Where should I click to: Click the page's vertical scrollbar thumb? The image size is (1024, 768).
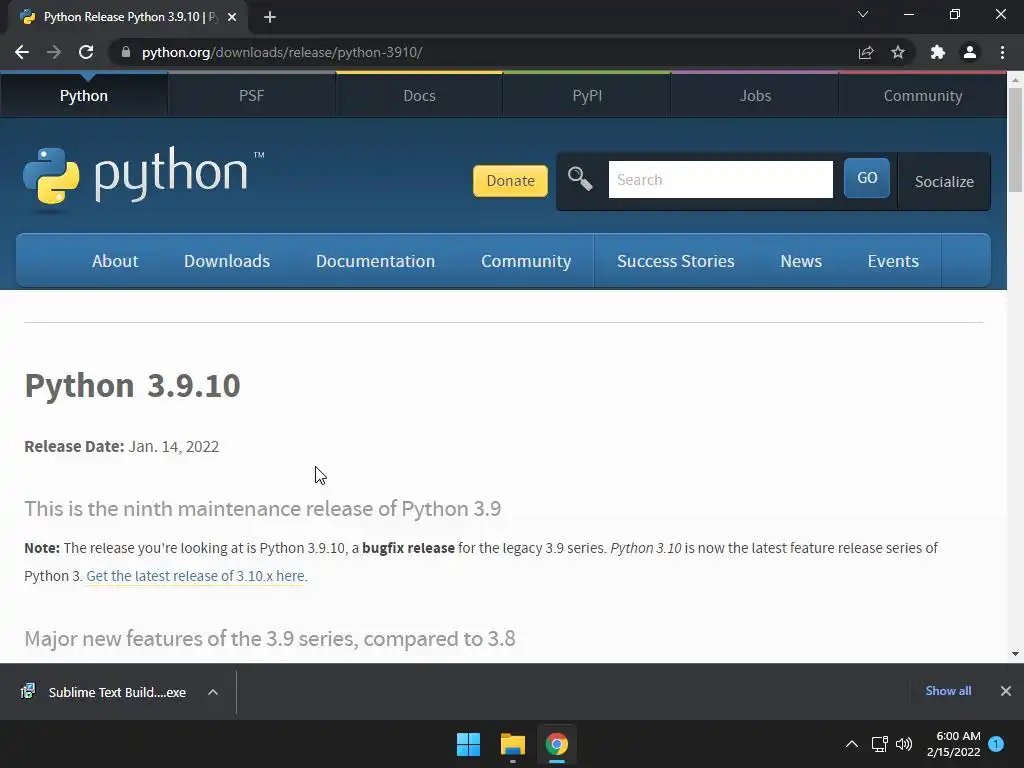pos(1015,138)
